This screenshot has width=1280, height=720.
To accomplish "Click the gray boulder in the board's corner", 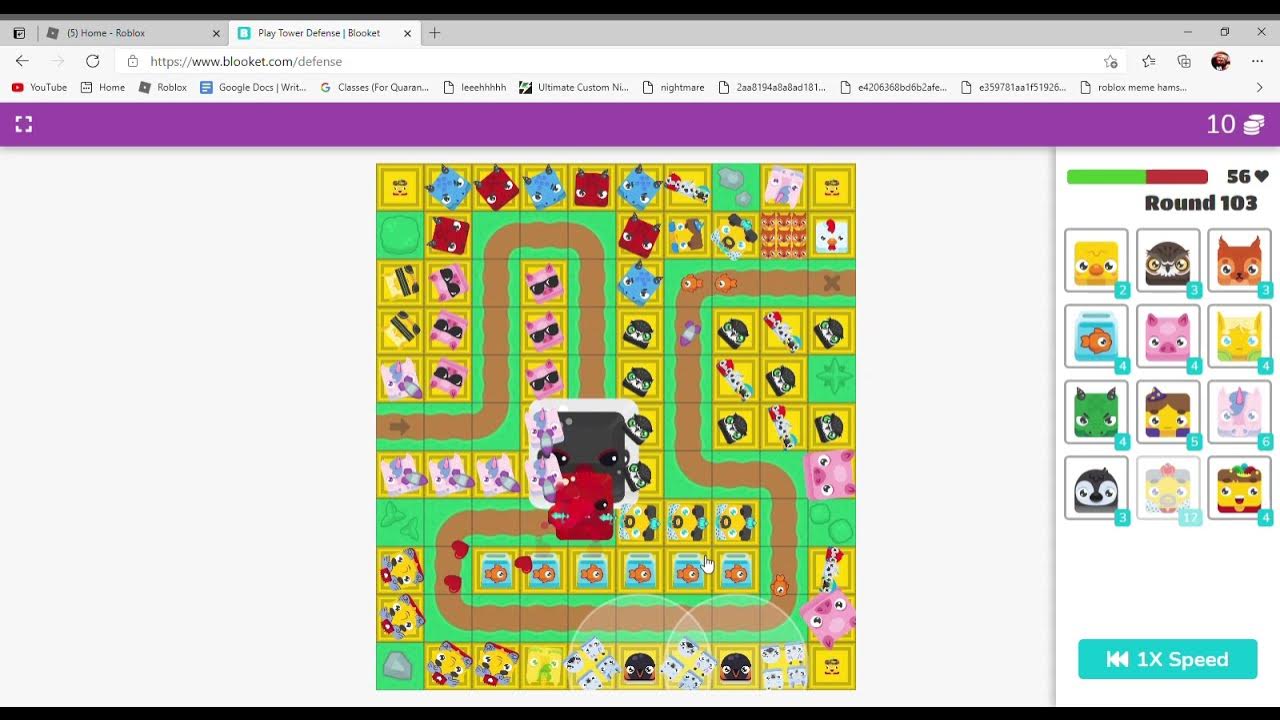I will [398, 666].
